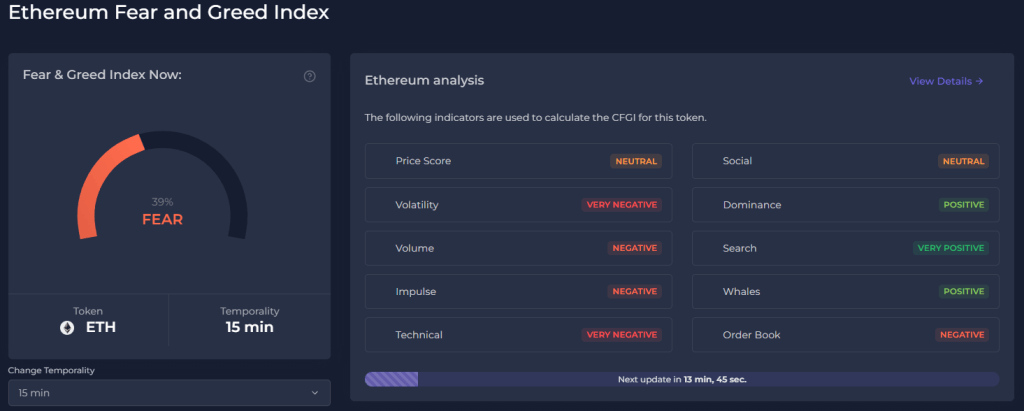Select the Price Score indicator row
Viewport: 1024px width, 411px height.
tap(519, 161)
